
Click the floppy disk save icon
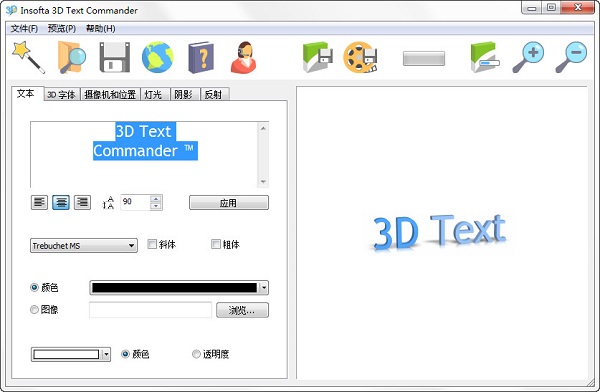115,57
